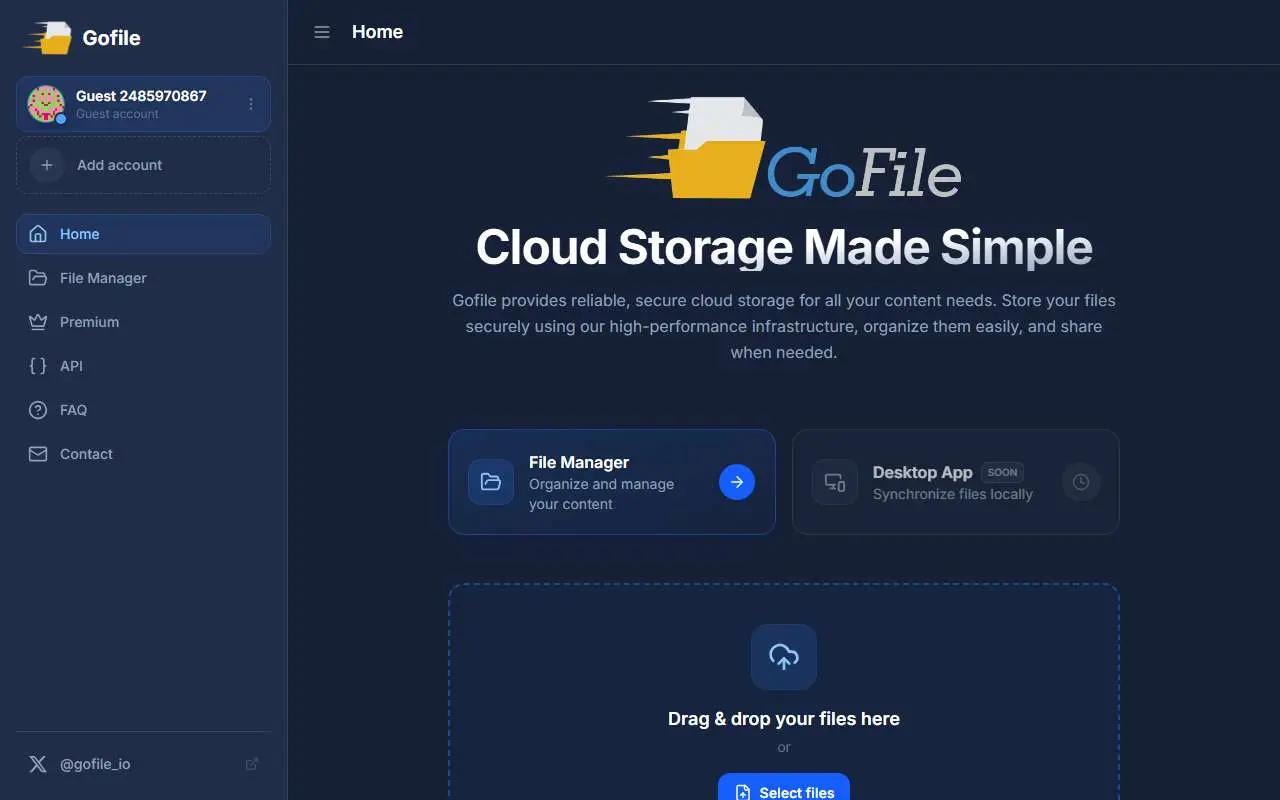Click the Home page title in header

pos(377,32)
